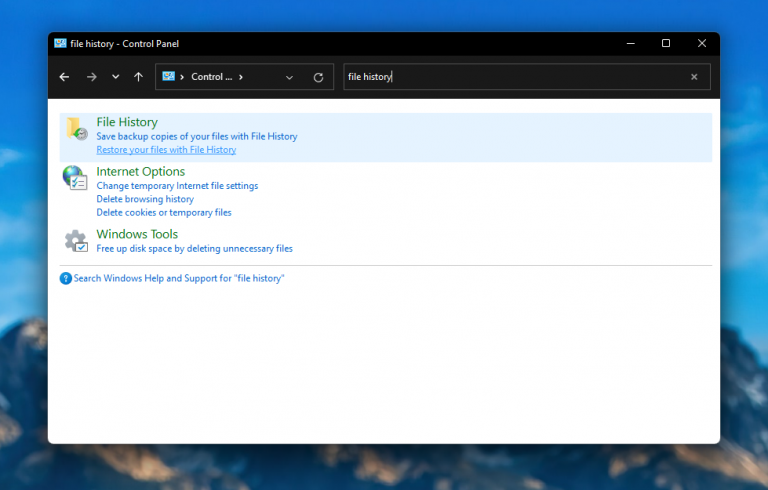Open the File History folder icon
This screenshot has height=490, width=768.
tap(76, 128)
